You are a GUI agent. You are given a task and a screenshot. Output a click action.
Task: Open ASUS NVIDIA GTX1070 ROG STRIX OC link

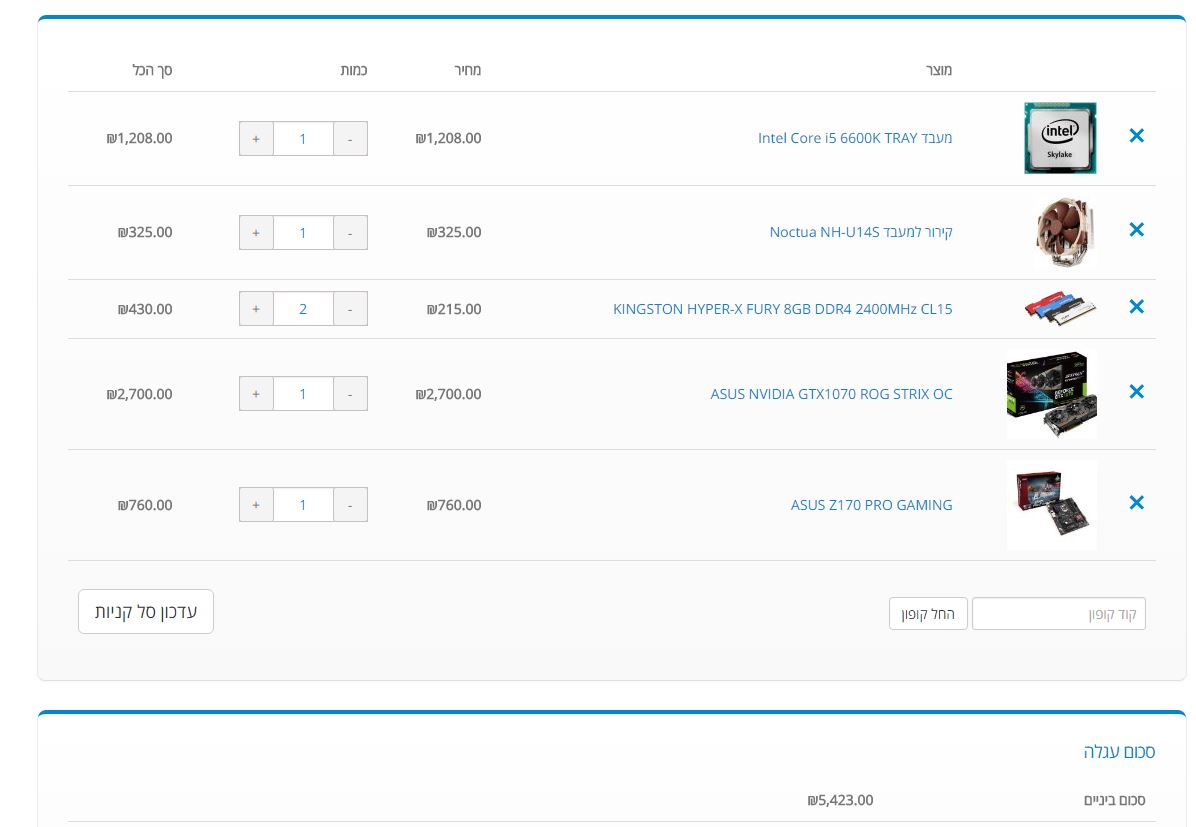point(831,394)
